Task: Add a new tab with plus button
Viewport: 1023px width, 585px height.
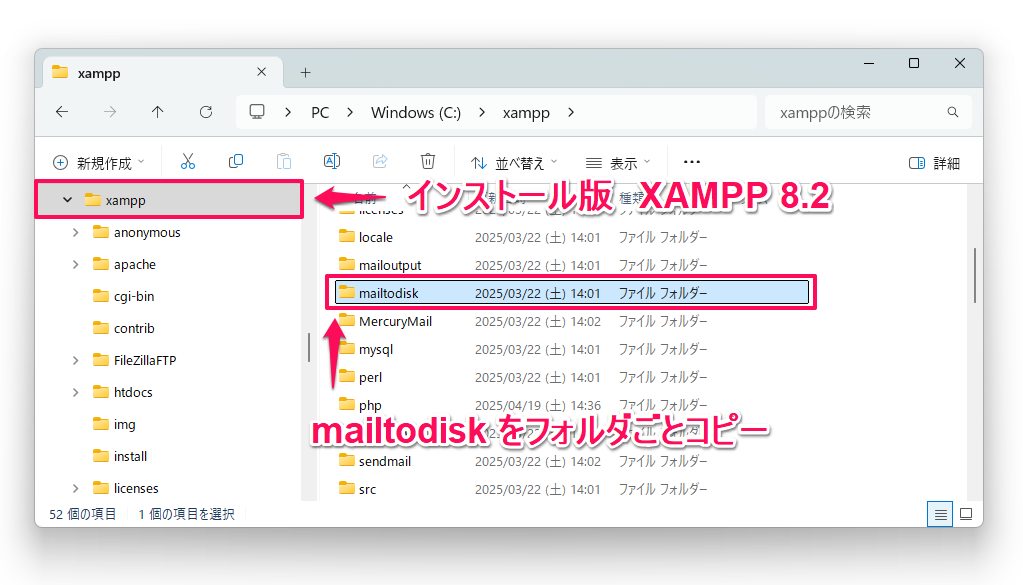Action: click(305, 72)
